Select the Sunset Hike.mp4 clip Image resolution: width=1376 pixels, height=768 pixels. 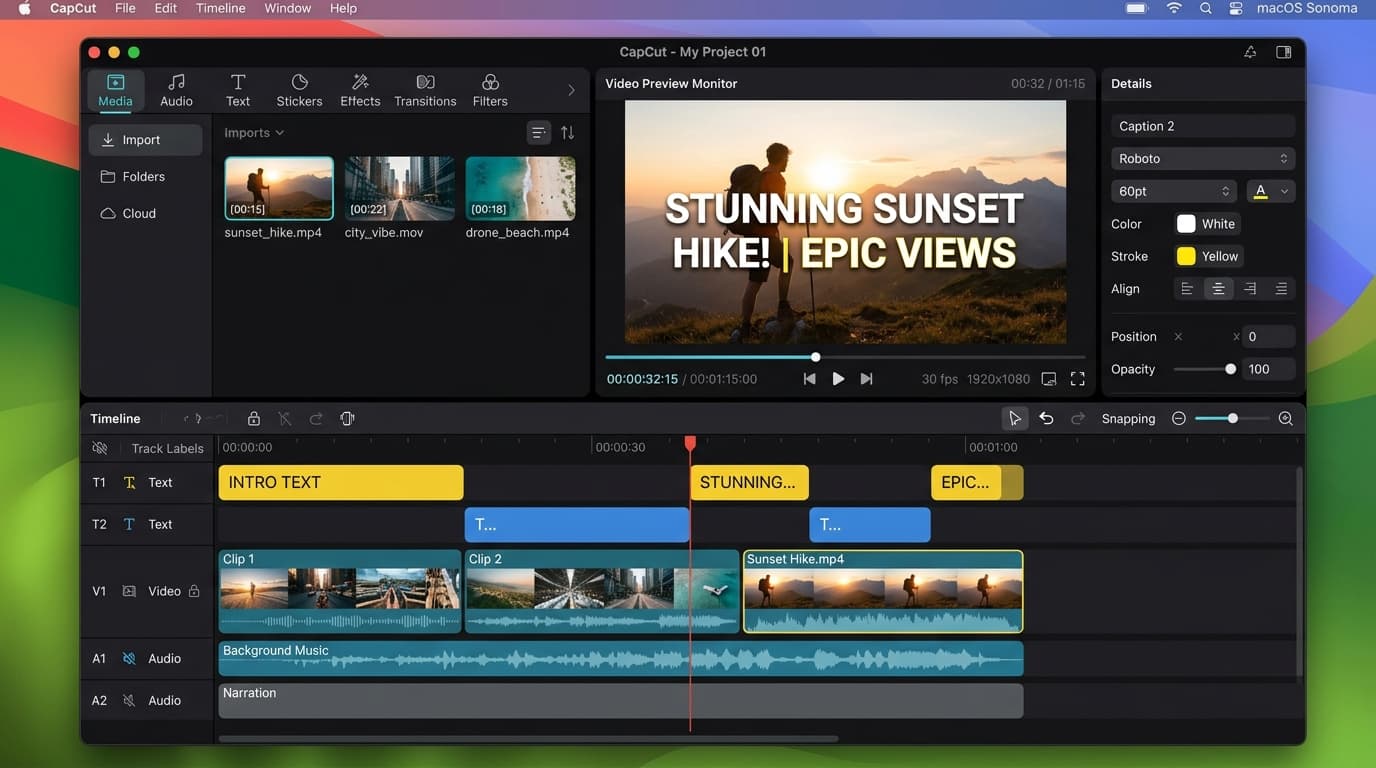click(883, 591)
